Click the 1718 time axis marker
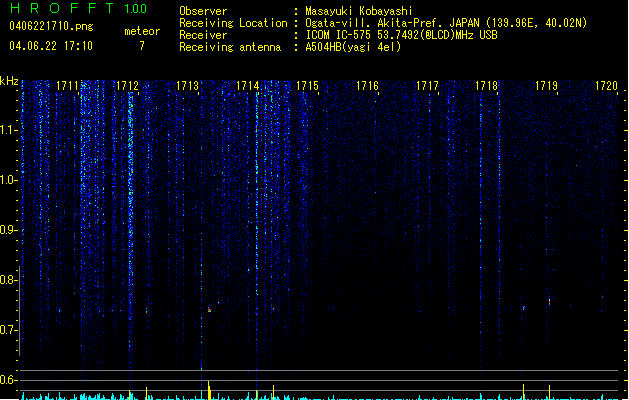This screenshot has height=400, width=629. pyautogui.click(x=487, y=86)
